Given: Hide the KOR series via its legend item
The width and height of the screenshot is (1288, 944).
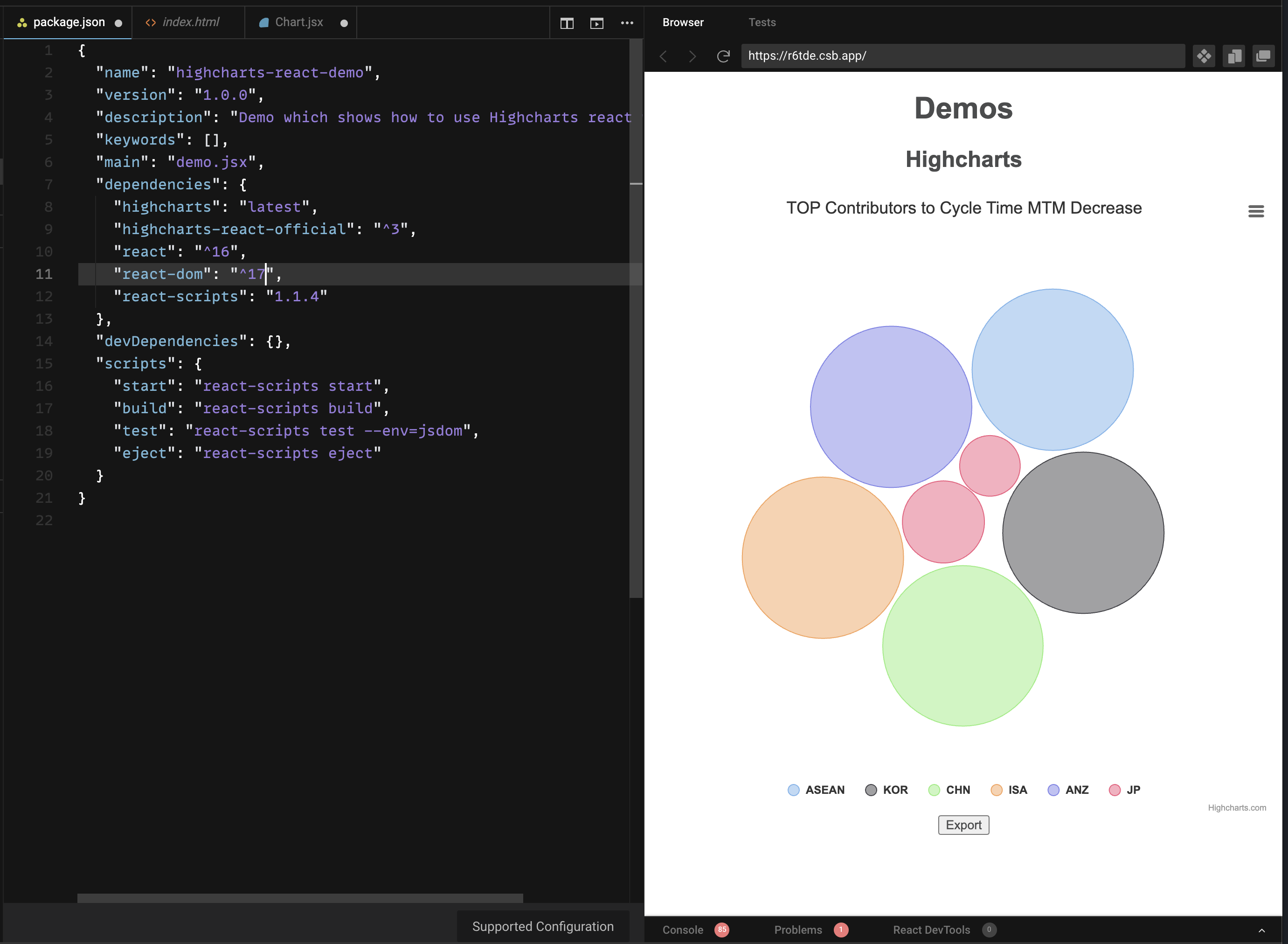Looking at the screenshot, I should click(x=886, y=790).
